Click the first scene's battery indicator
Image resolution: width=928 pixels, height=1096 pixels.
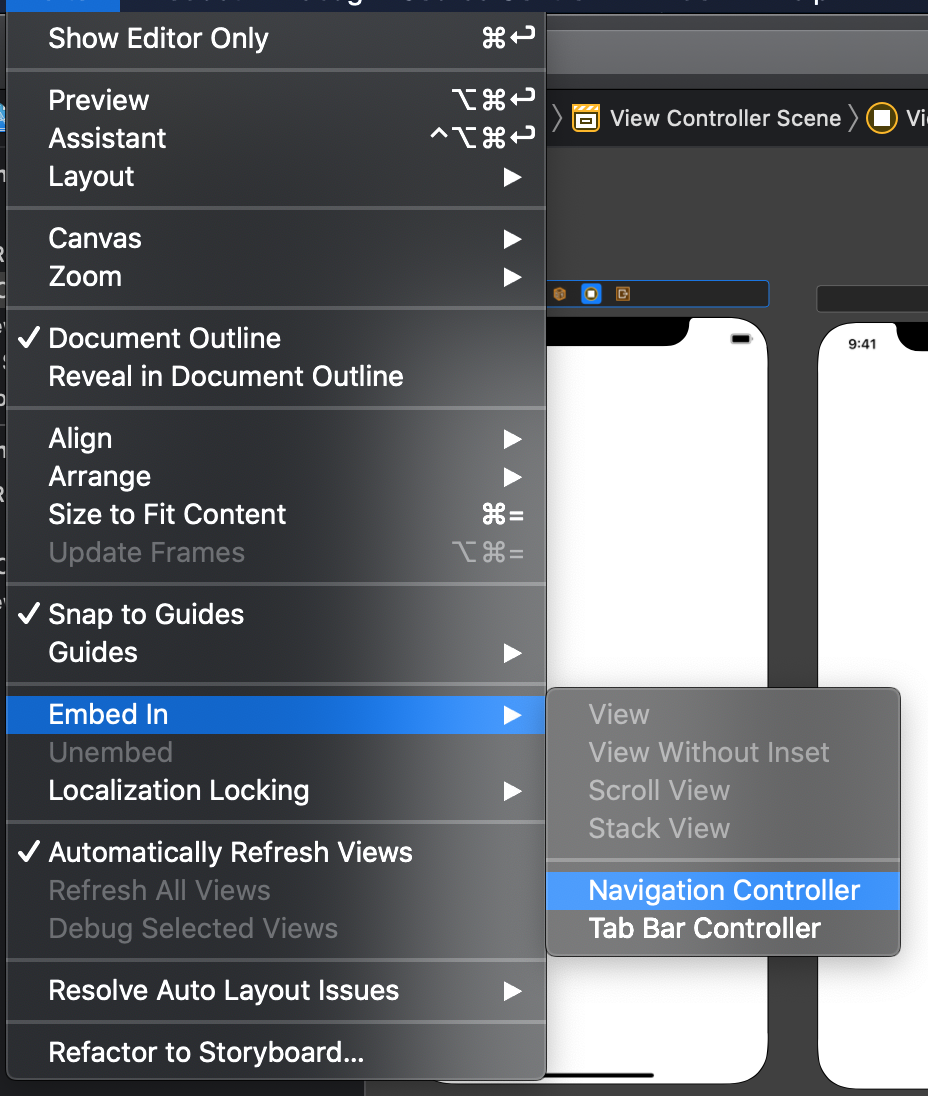[x=741, y=339]
